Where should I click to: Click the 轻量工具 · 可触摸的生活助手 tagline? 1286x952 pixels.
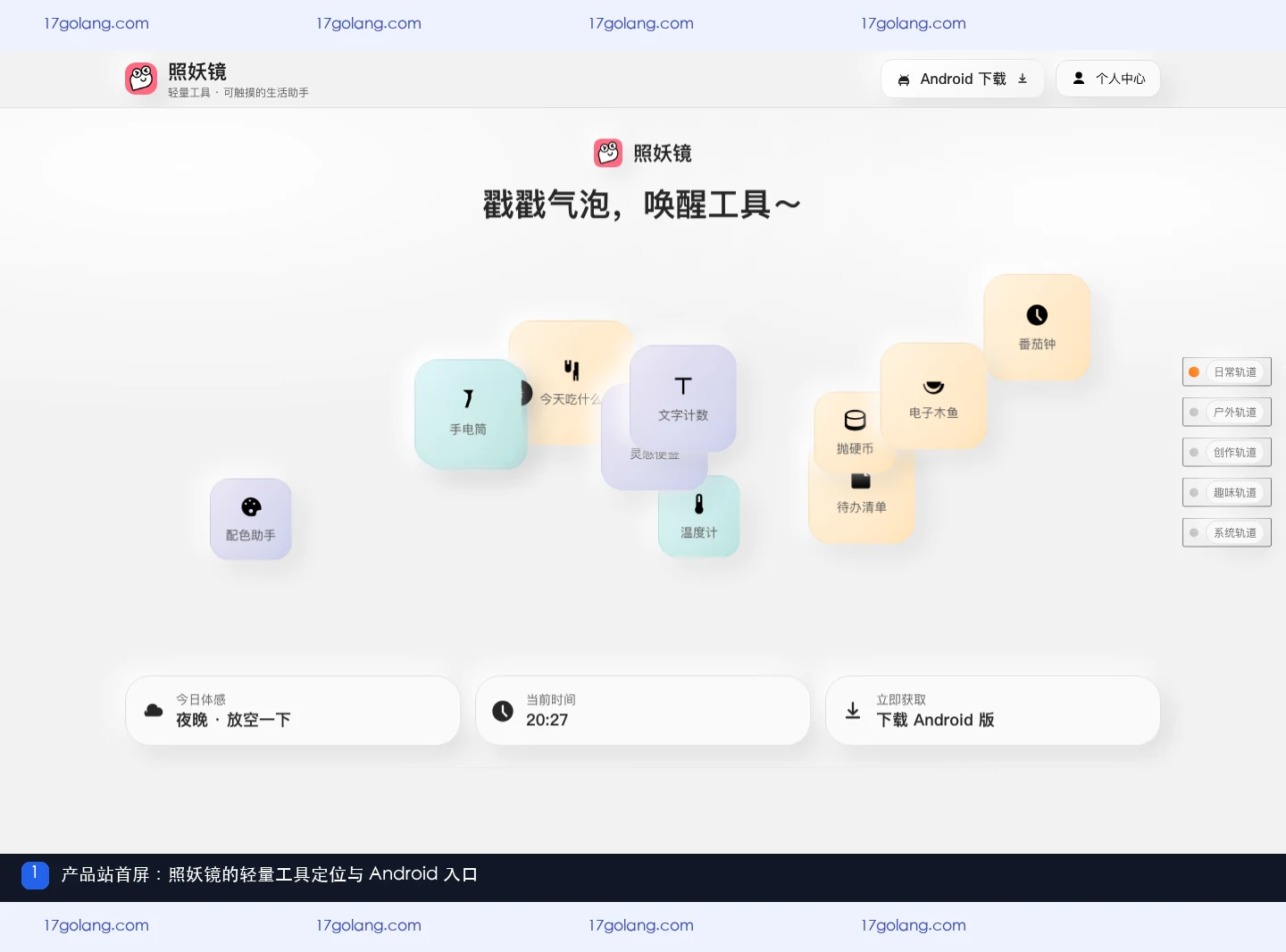pos(238,93)
